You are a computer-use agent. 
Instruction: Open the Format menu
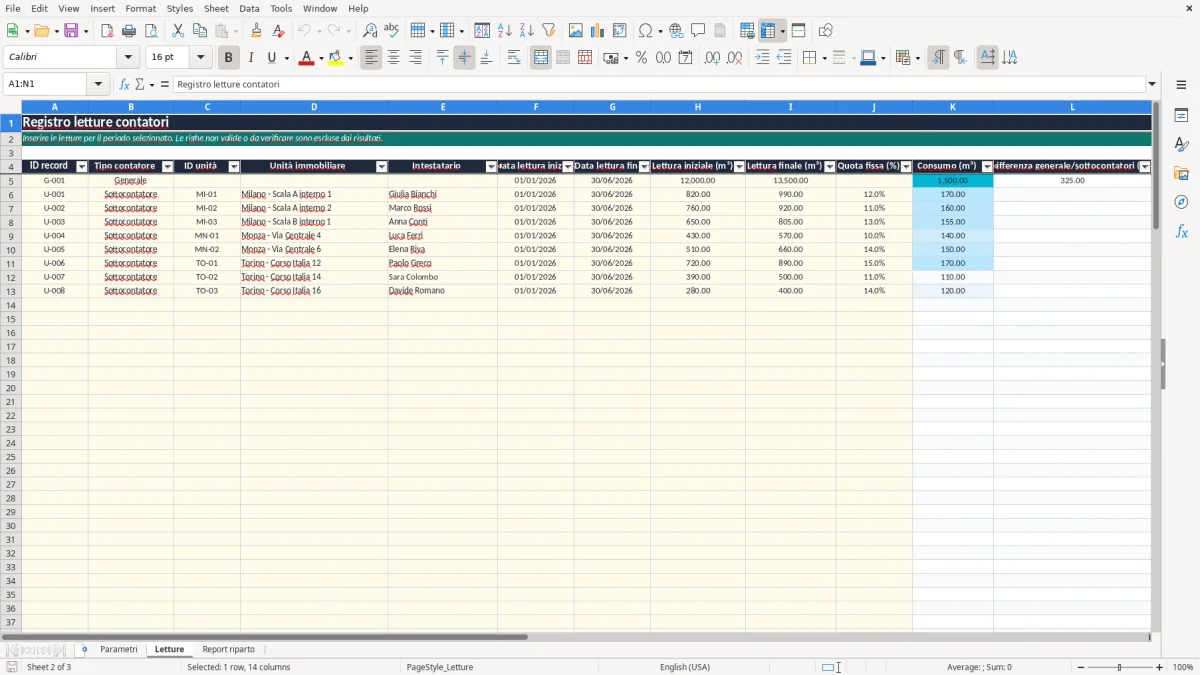(x=140, y=8)
